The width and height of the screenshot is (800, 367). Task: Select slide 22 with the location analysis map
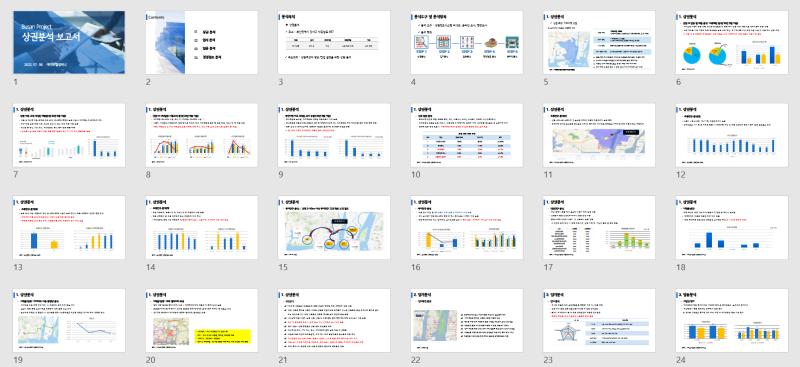pyautogui.click(x=467, y=320)
